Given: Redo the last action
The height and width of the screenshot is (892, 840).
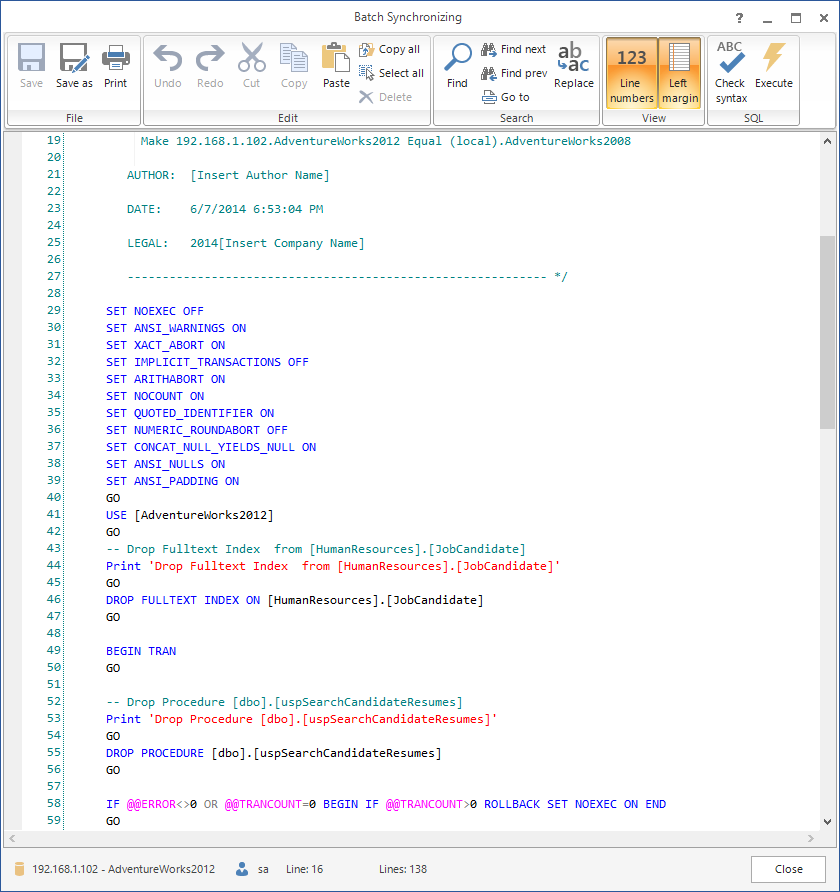Looking at the screenshot, I should pyautogui.click(x=210, y=65).
